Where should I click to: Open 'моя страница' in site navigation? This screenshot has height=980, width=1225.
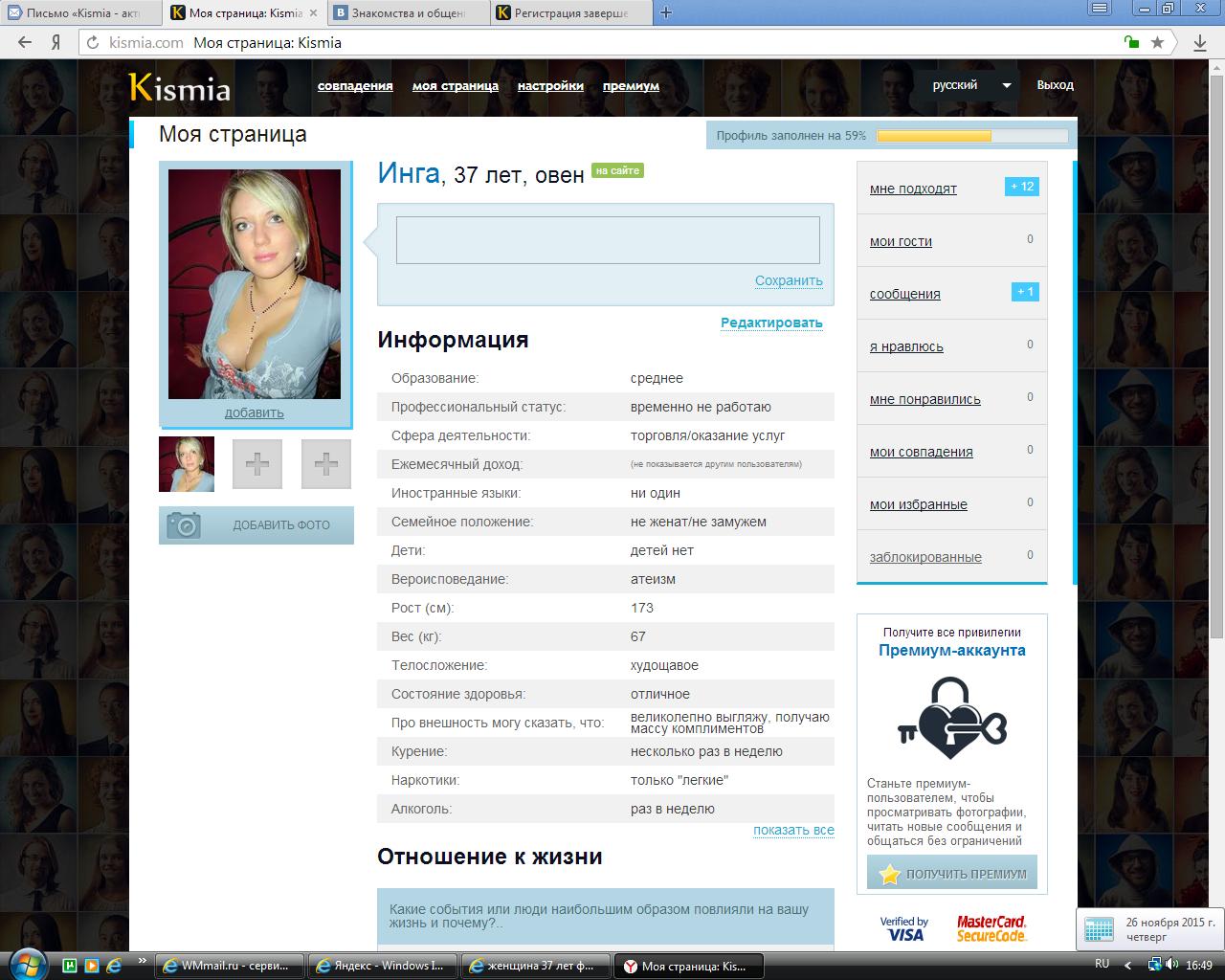tap(456, 86)
